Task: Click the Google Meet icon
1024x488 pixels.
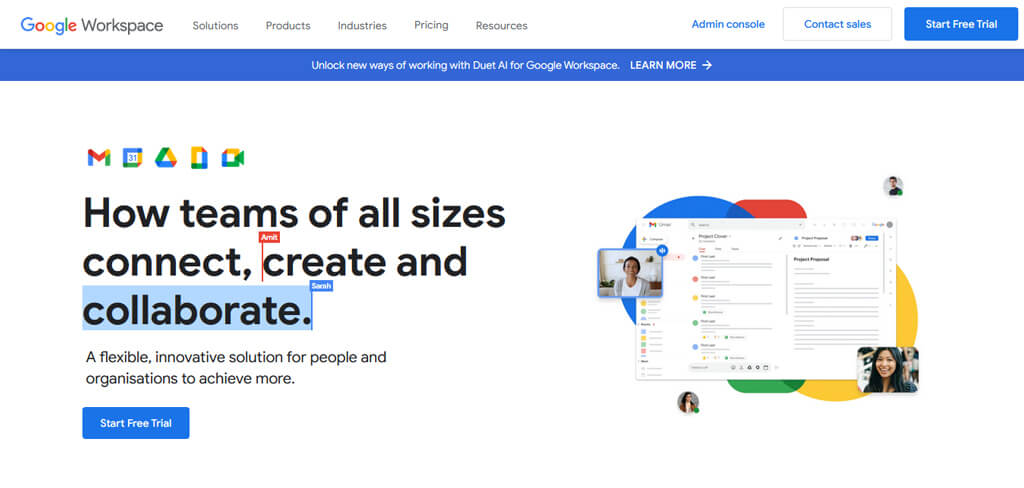Action: [x=232, y=157]
